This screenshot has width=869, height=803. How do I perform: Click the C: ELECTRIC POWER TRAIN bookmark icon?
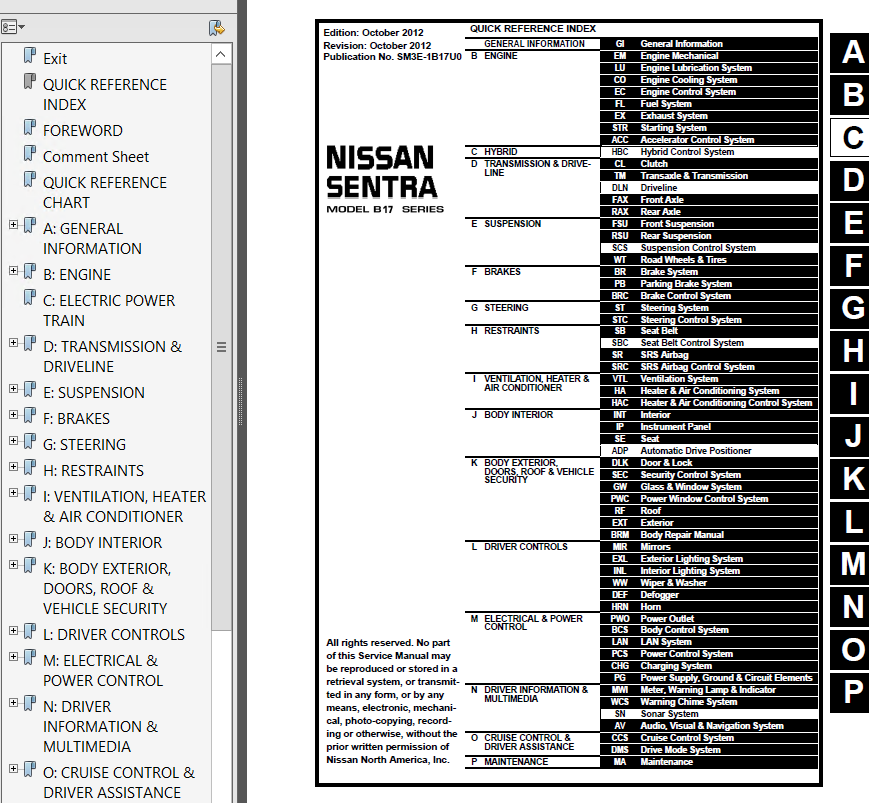click(30, 298)
